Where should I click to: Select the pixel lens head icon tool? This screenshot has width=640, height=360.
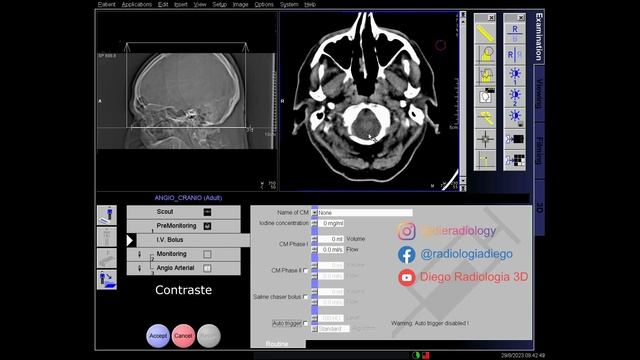click(485, 97)
